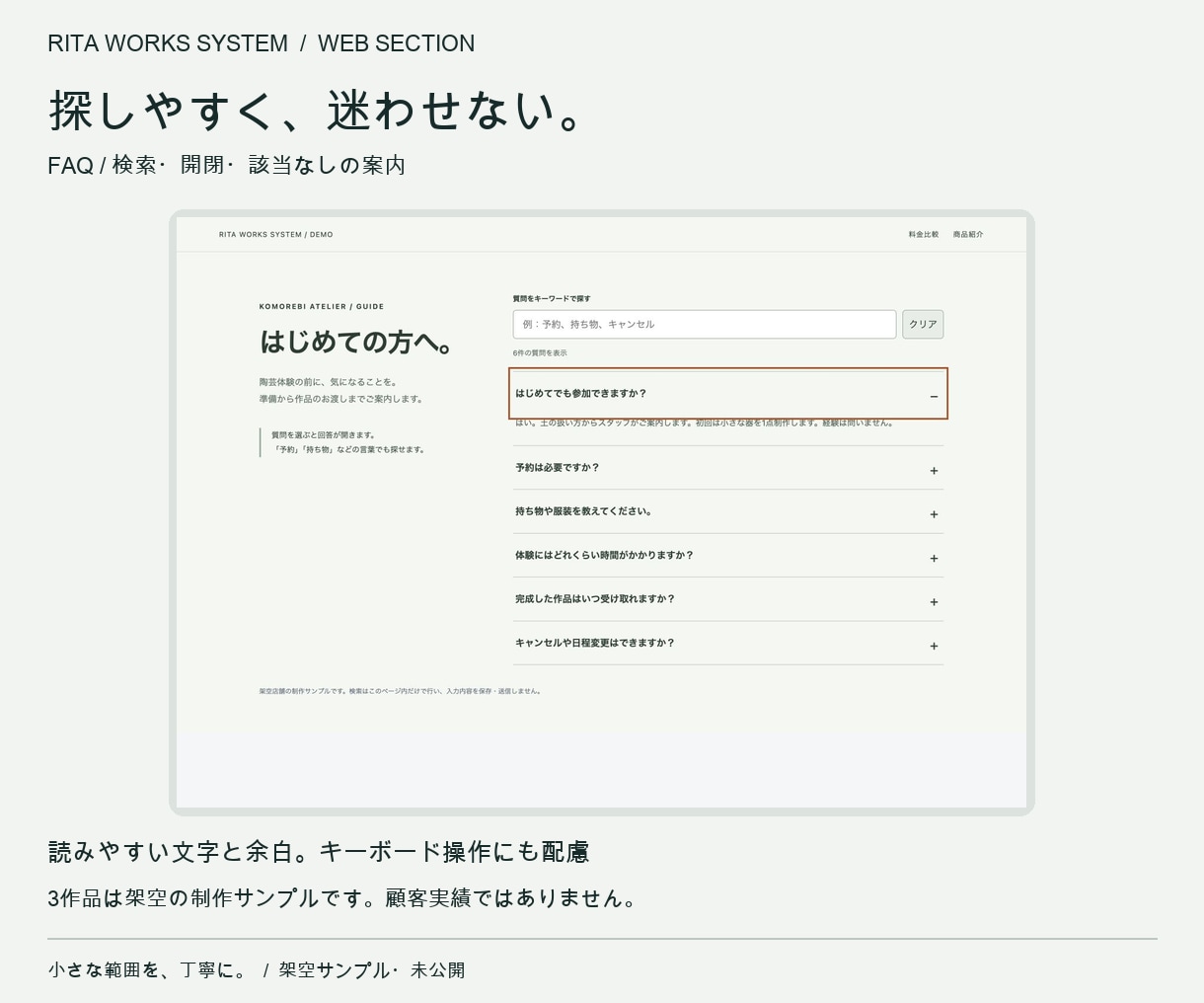
Task: Focus the keyword search input field
Action: pyautogui.click(x=705, y=324)
